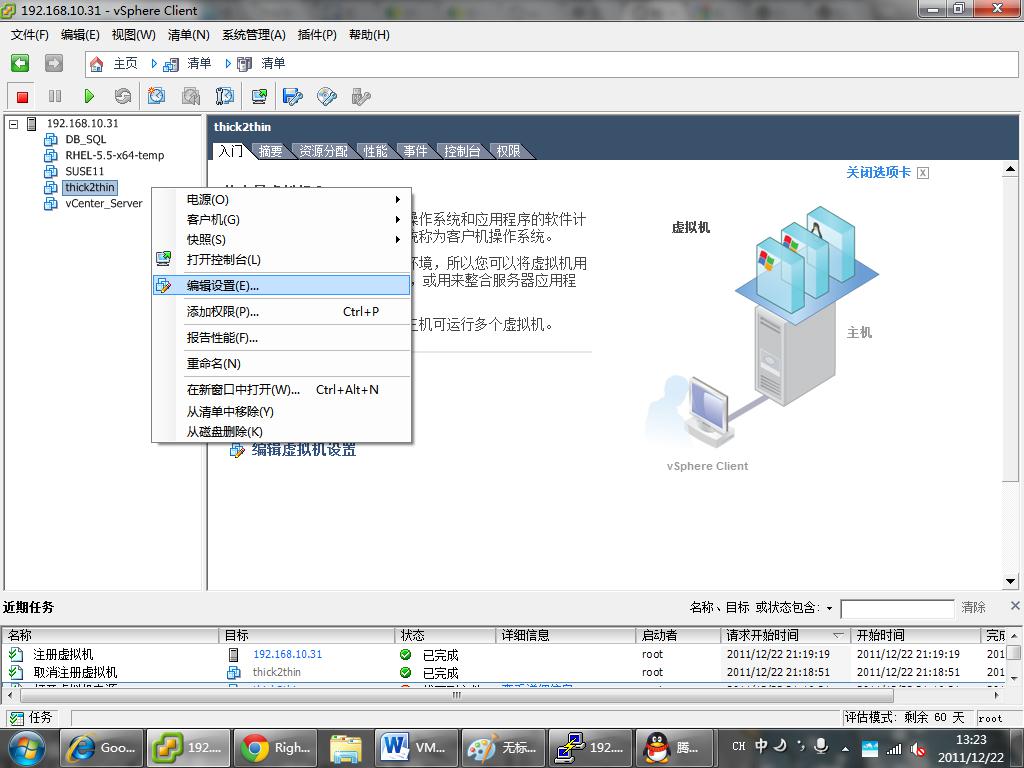The height and width of the screenshot is (768, 1024).
Task: Click the reset VM toolbar icon
Action: click(122, 97)
